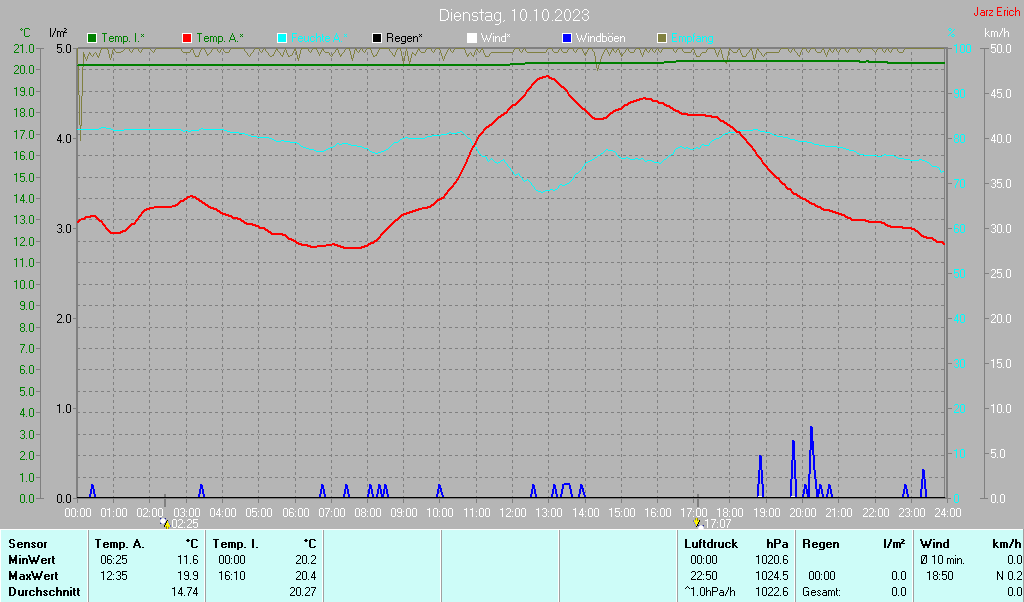1024x602 pixels.
Task: Click the 'km/h' axis unit label above the chart
Action: 997,33
